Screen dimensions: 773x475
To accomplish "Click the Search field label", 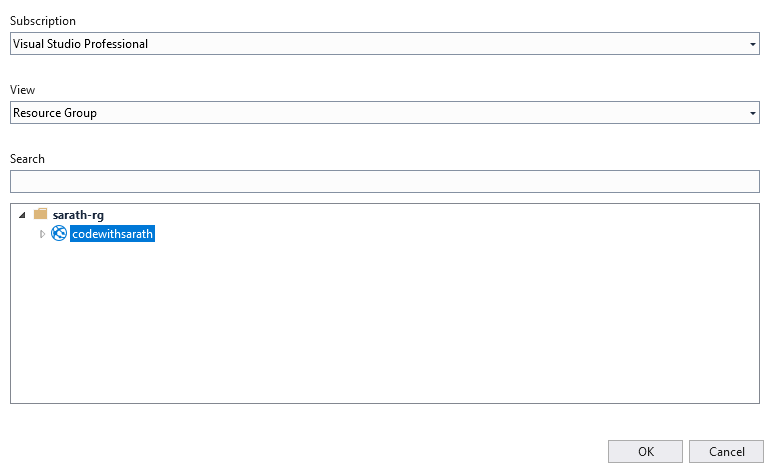I will [x=28, y=159].
